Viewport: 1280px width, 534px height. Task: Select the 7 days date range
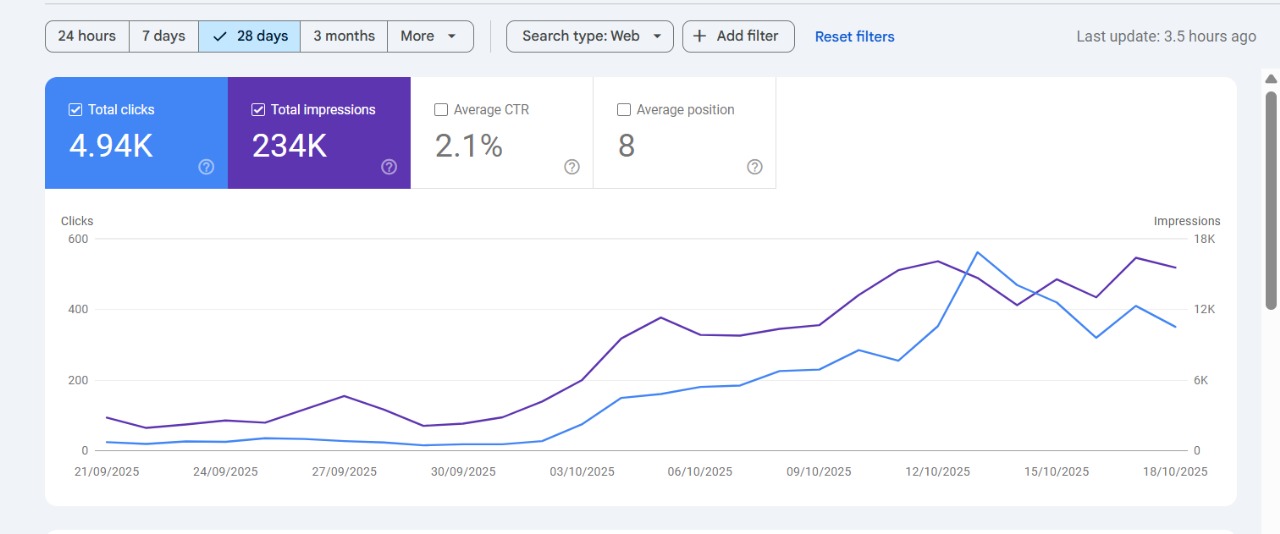164,36
